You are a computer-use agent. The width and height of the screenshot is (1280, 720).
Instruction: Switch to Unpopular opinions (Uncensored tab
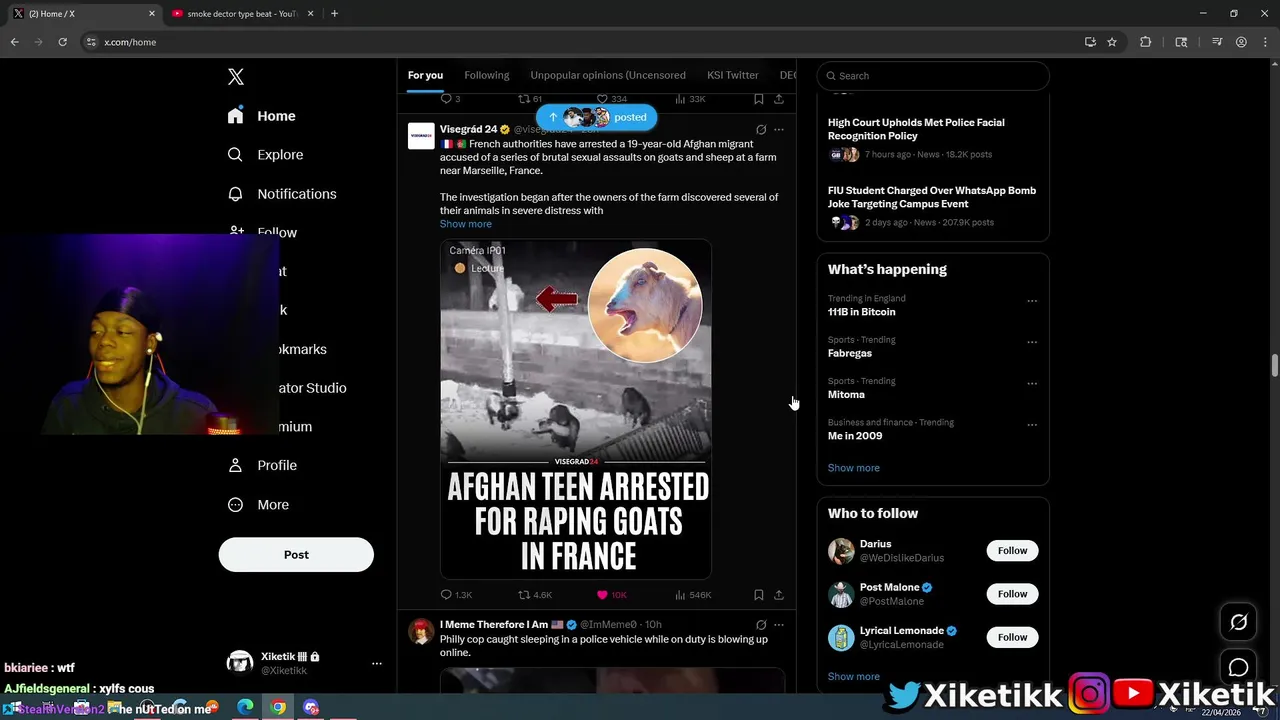pyautogui.click(x=608, y=75)
